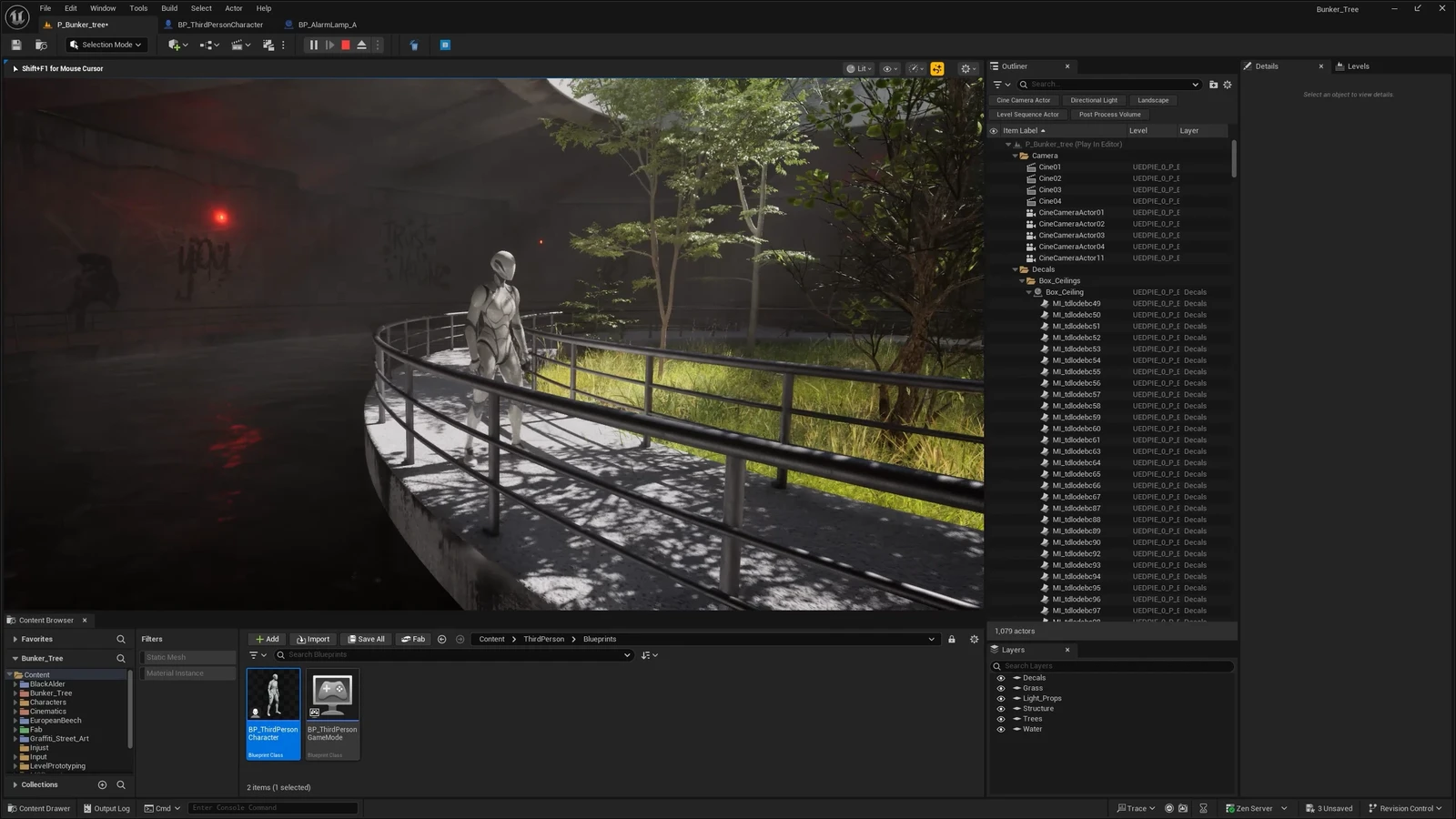This screenshot has width=1456, height=819.
Task: Open the Lit view mode dropdown
Action: (x=858, y=68)
